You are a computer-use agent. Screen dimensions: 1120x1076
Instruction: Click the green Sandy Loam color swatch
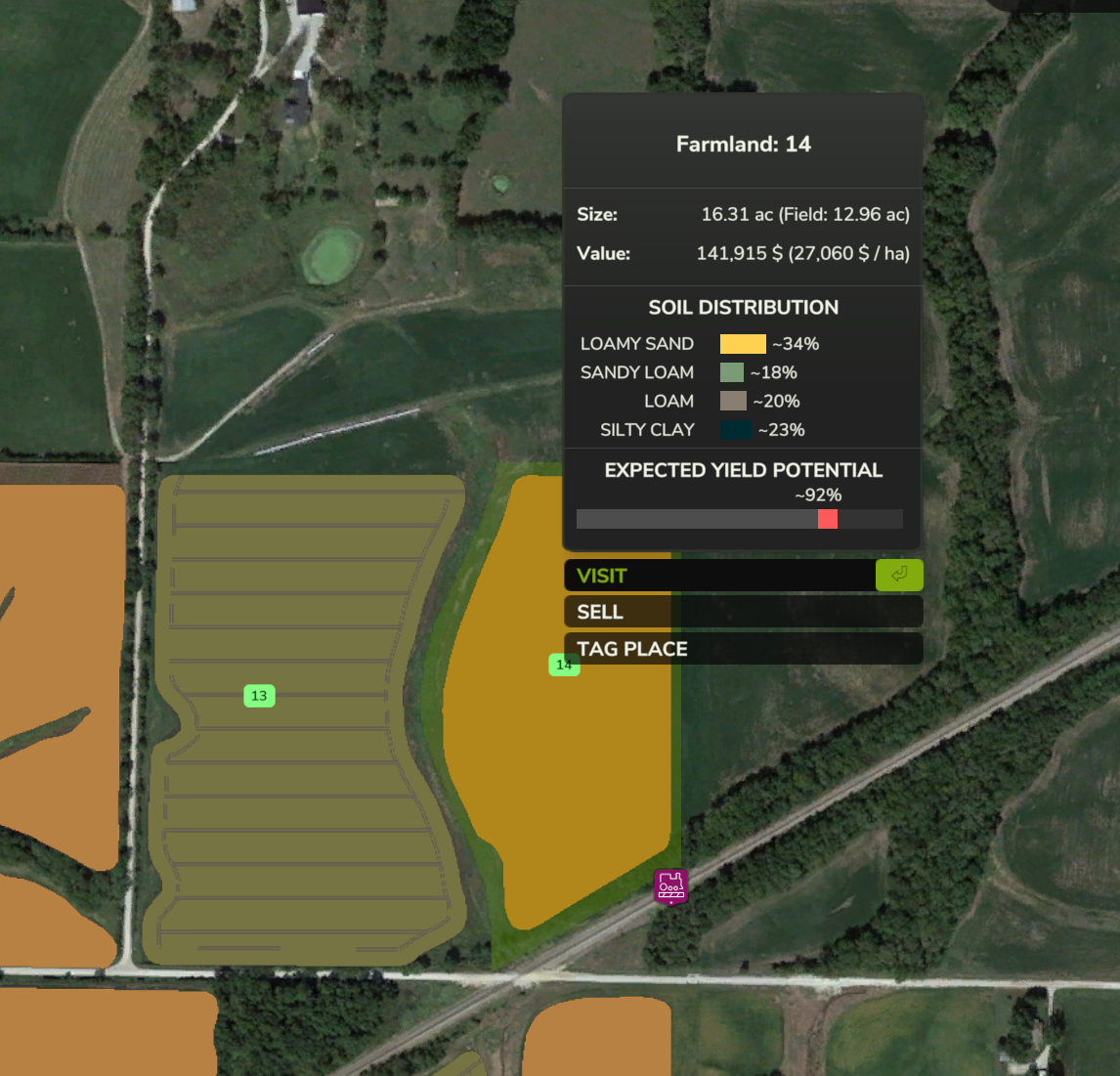(732, 372)
